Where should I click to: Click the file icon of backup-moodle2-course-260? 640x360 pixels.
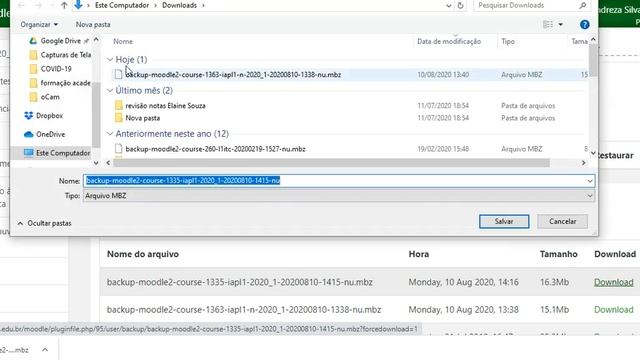[118, 149]
